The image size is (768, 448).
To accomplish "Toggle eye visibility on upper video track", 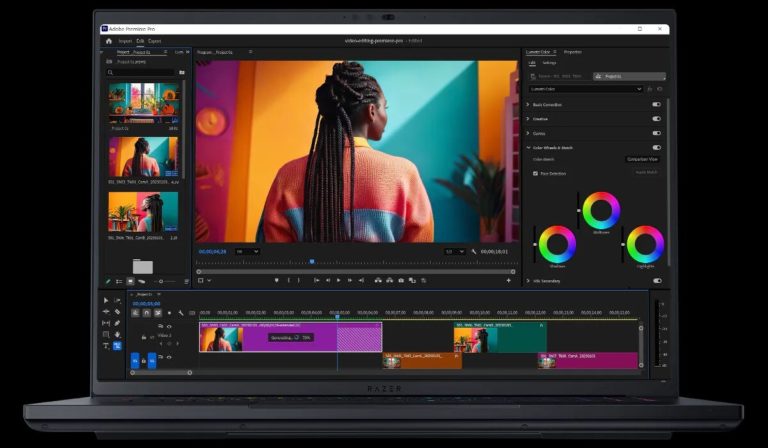I will 169,327.
